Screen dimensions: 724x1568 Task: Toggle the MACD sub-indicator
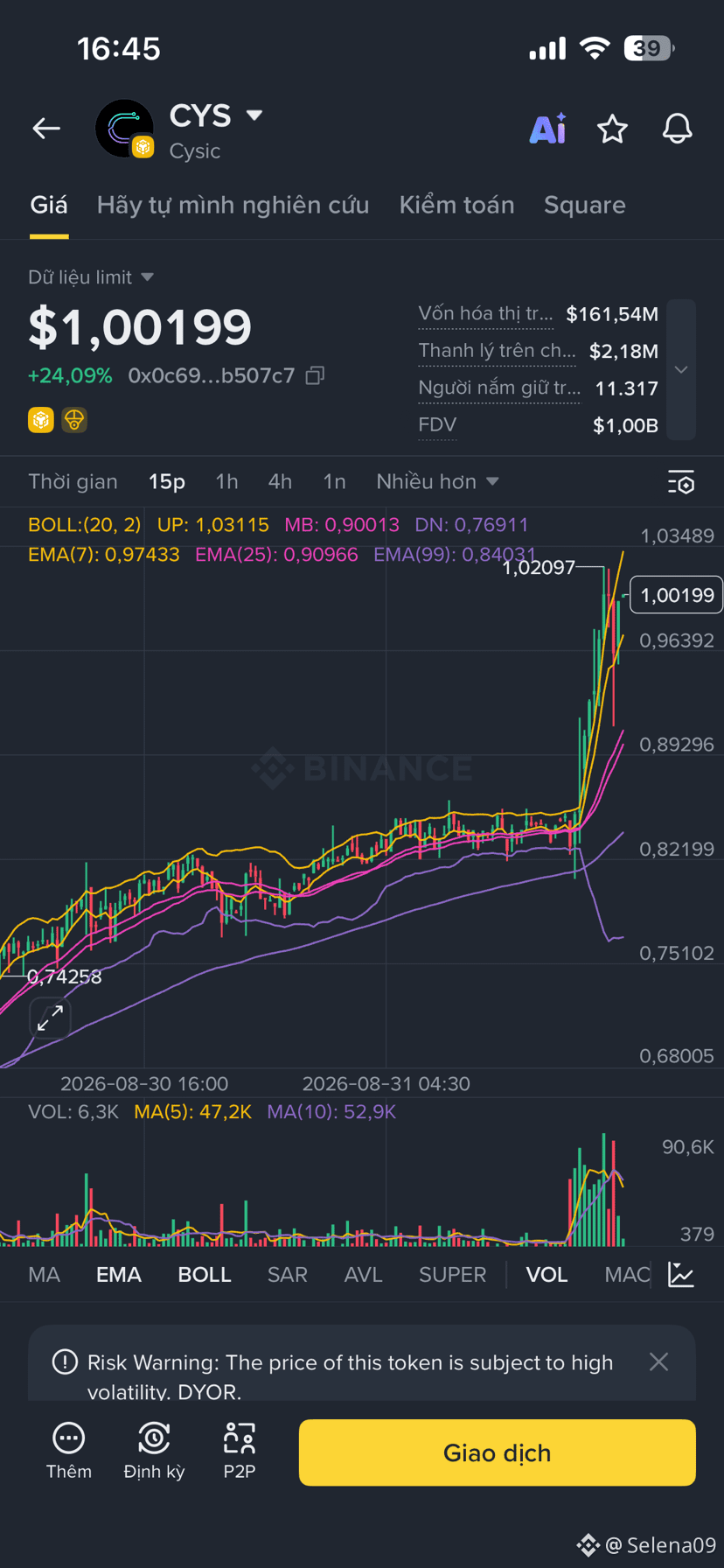pos(628,1275)
